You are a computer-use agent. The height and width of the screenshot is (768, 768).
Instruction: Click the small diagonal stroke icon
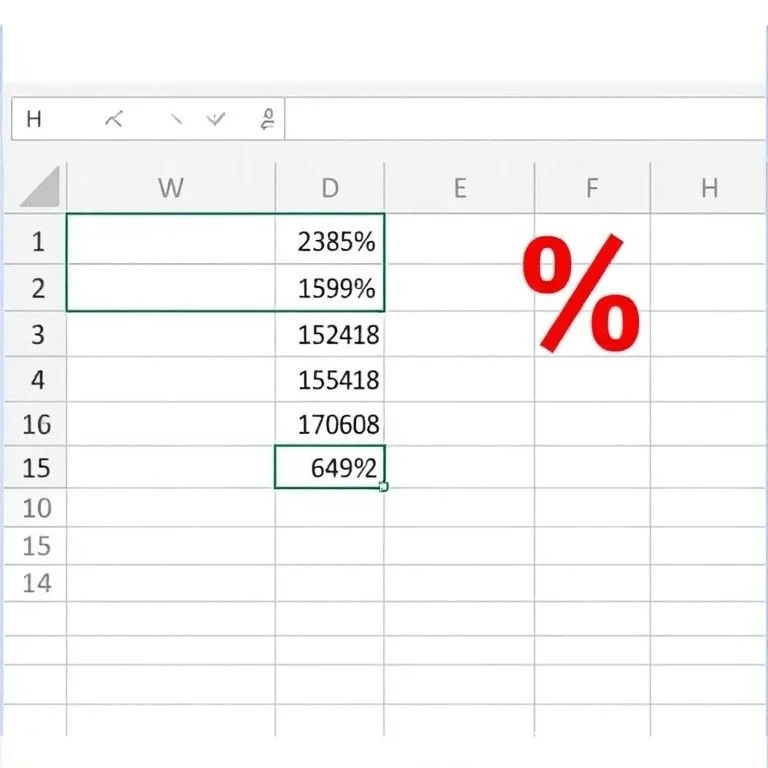point(176,120)
